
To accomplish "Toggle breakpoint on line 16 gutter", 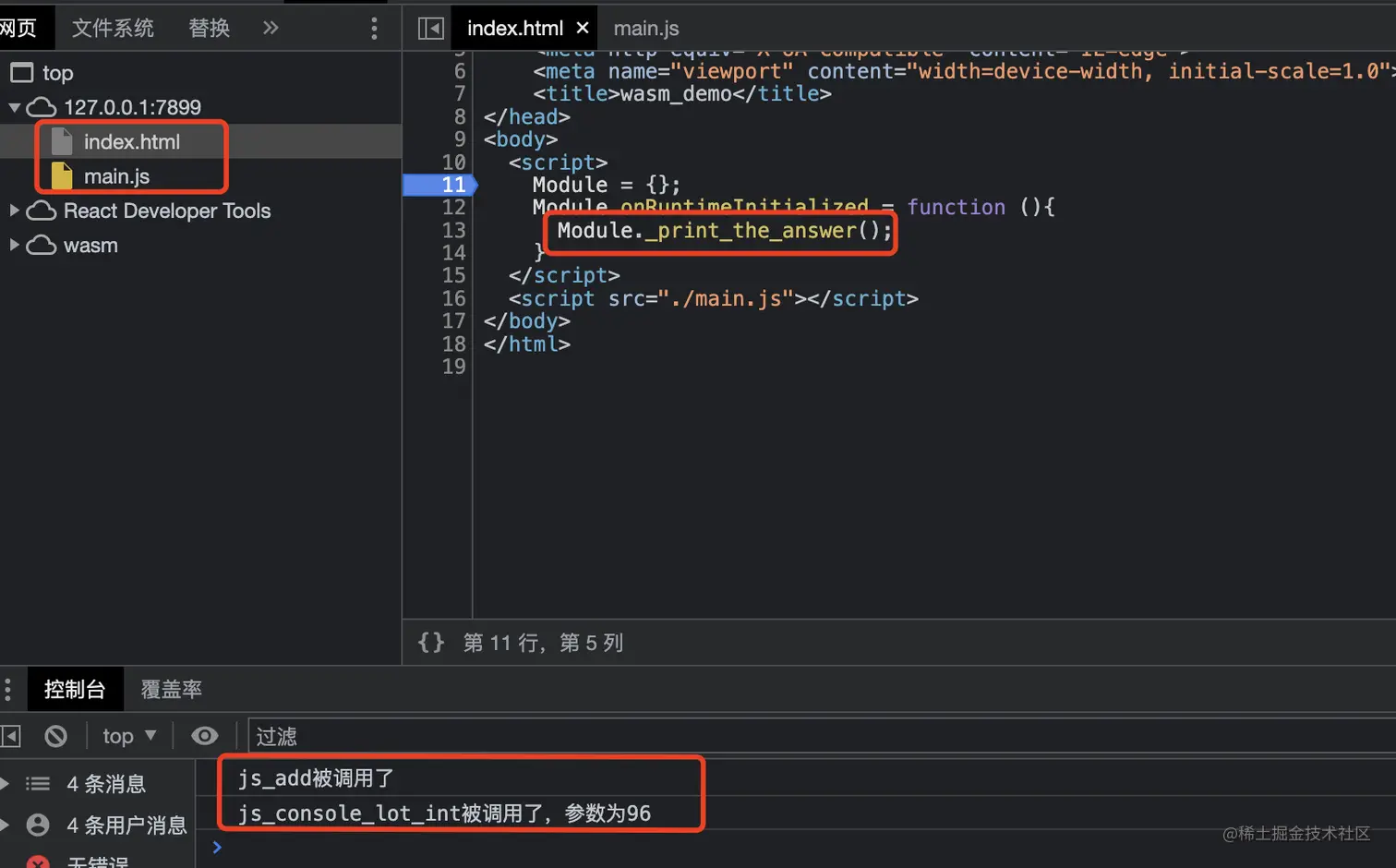I will coord(453,298).
